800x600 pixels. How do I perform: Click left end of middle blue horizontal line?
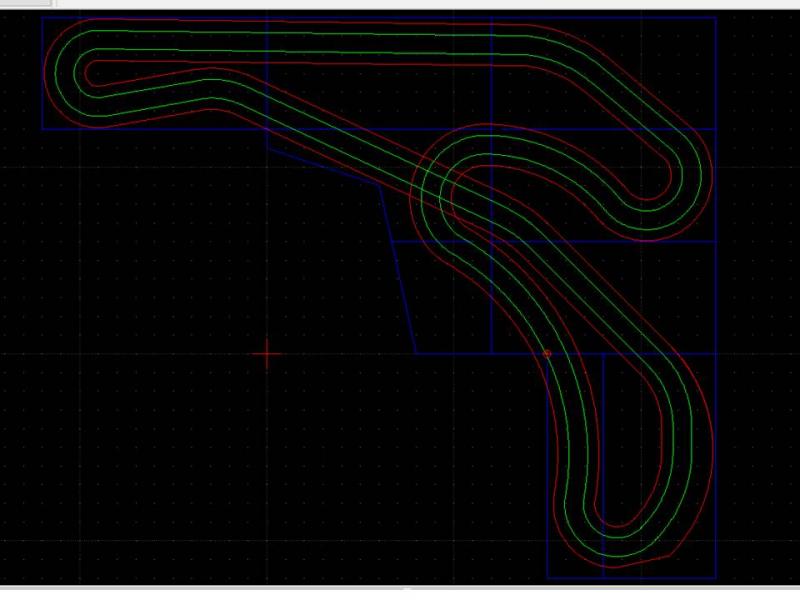pyautogui.click(x=390, y=241)
